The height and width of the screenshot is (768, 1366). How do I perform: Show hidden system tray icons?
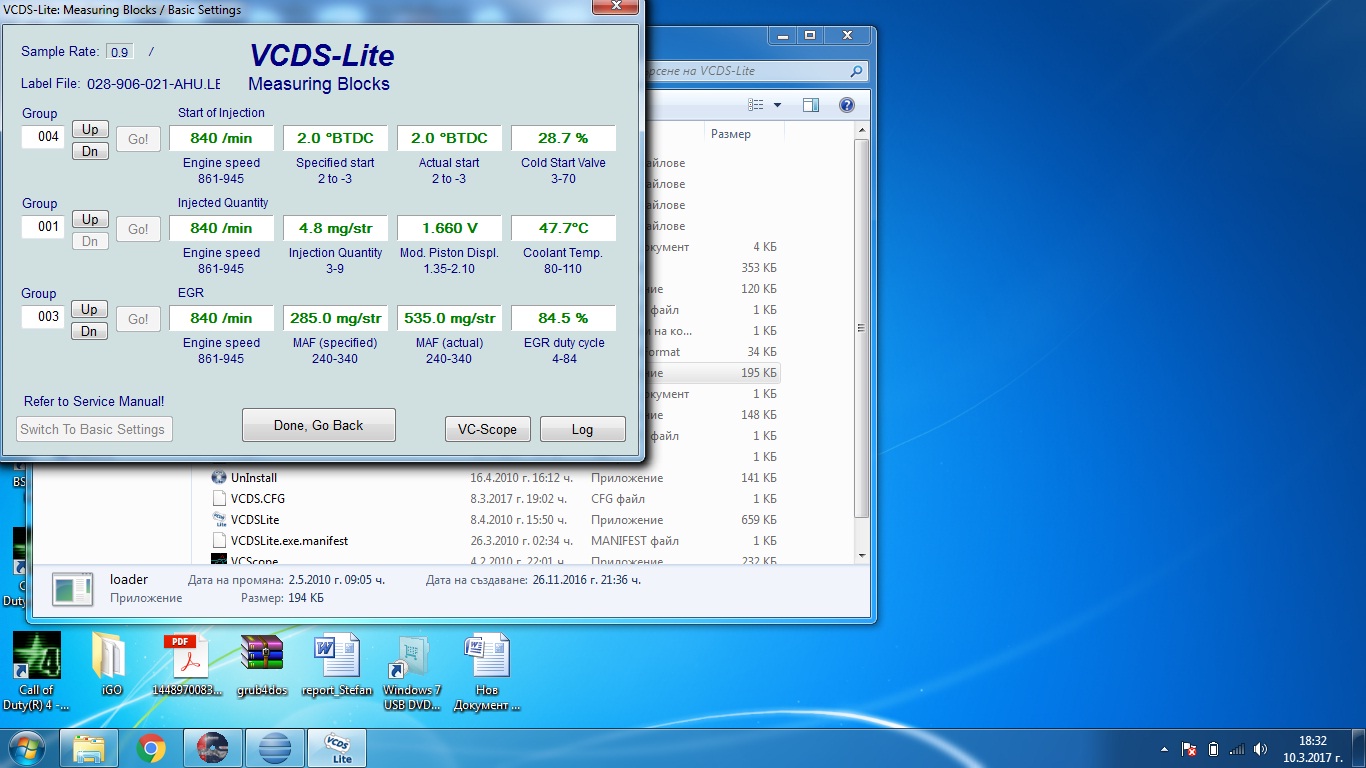[1164, 749]
